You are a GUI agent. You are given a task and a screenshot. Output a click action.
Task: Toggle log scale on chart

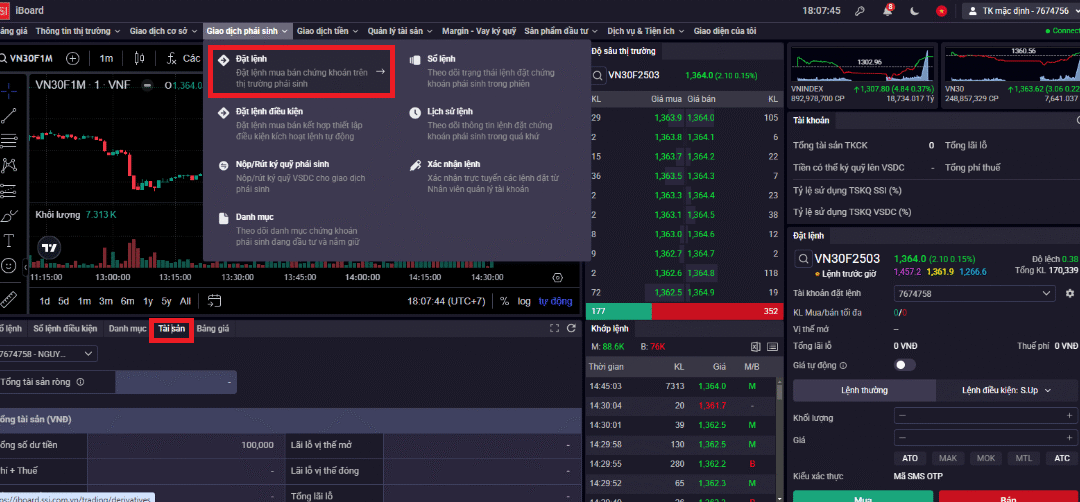[523, 301]
